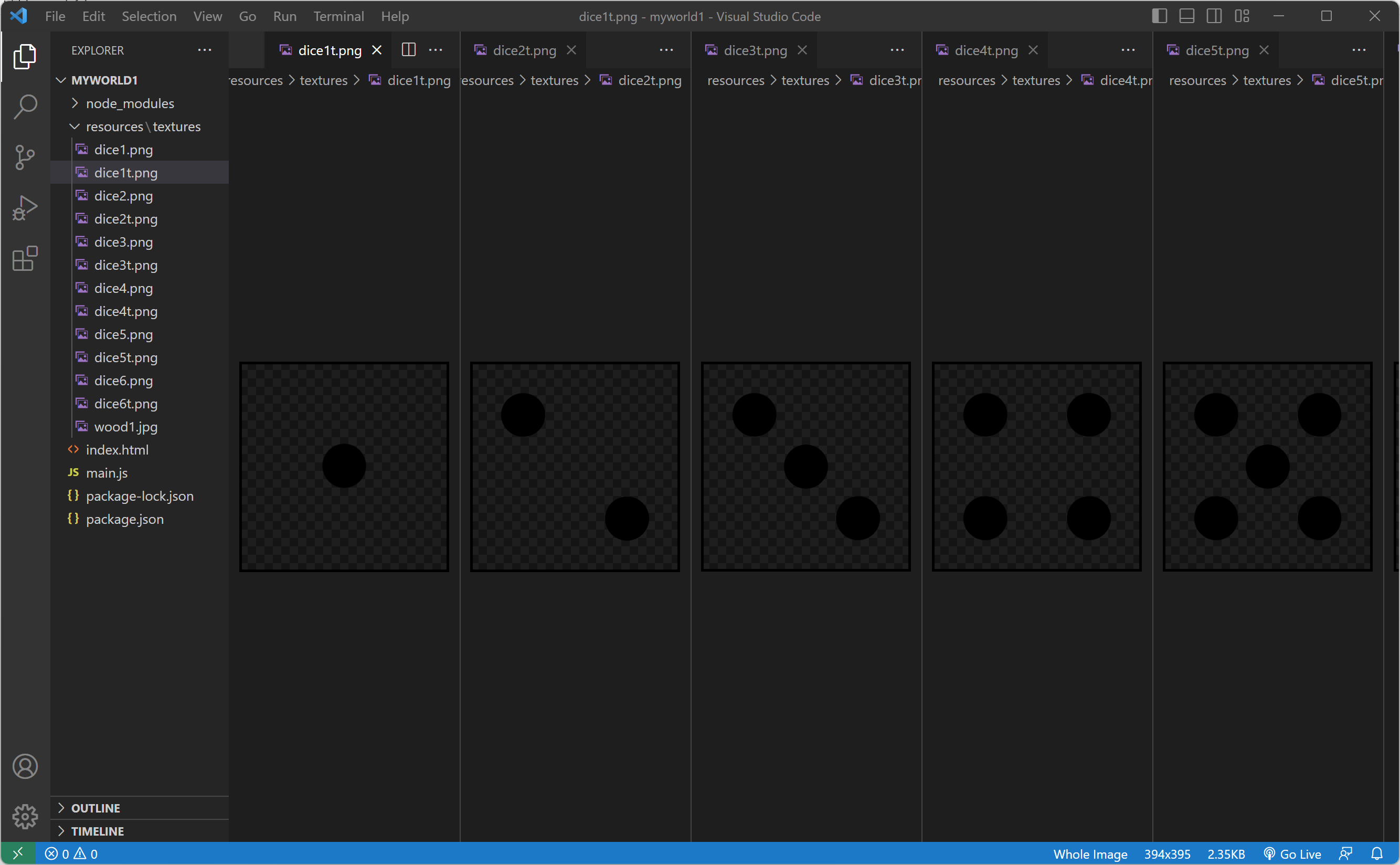Open main.js in the explorer
This screenshot has width=1400, height=865.
pos(107,472)
